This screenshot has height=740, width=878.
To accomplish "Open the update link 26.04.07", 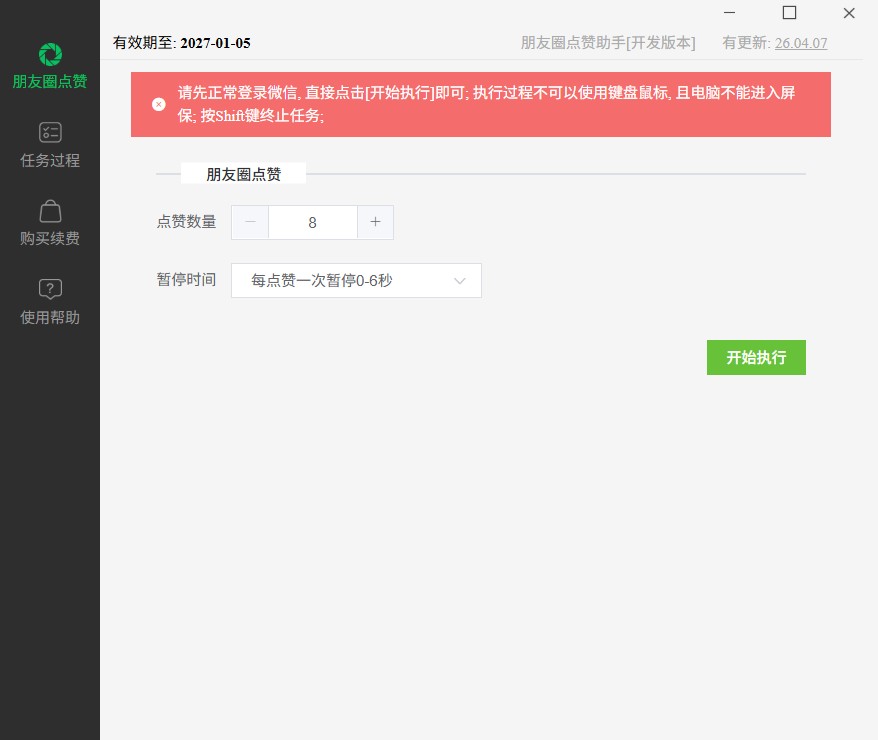I will point(801,43).
